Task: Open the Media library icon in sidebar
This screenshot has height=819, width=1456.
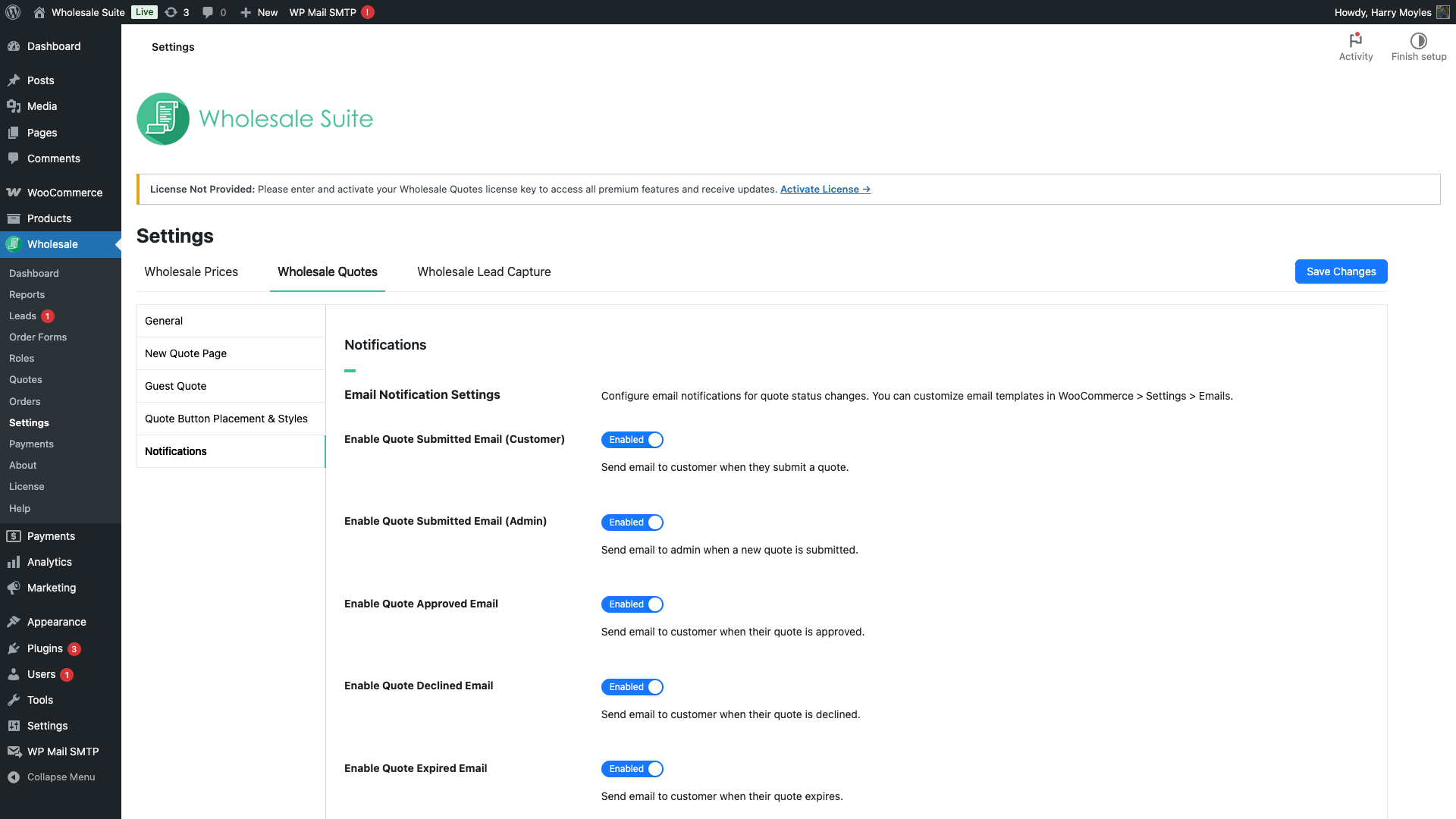Action: (14, 106)
